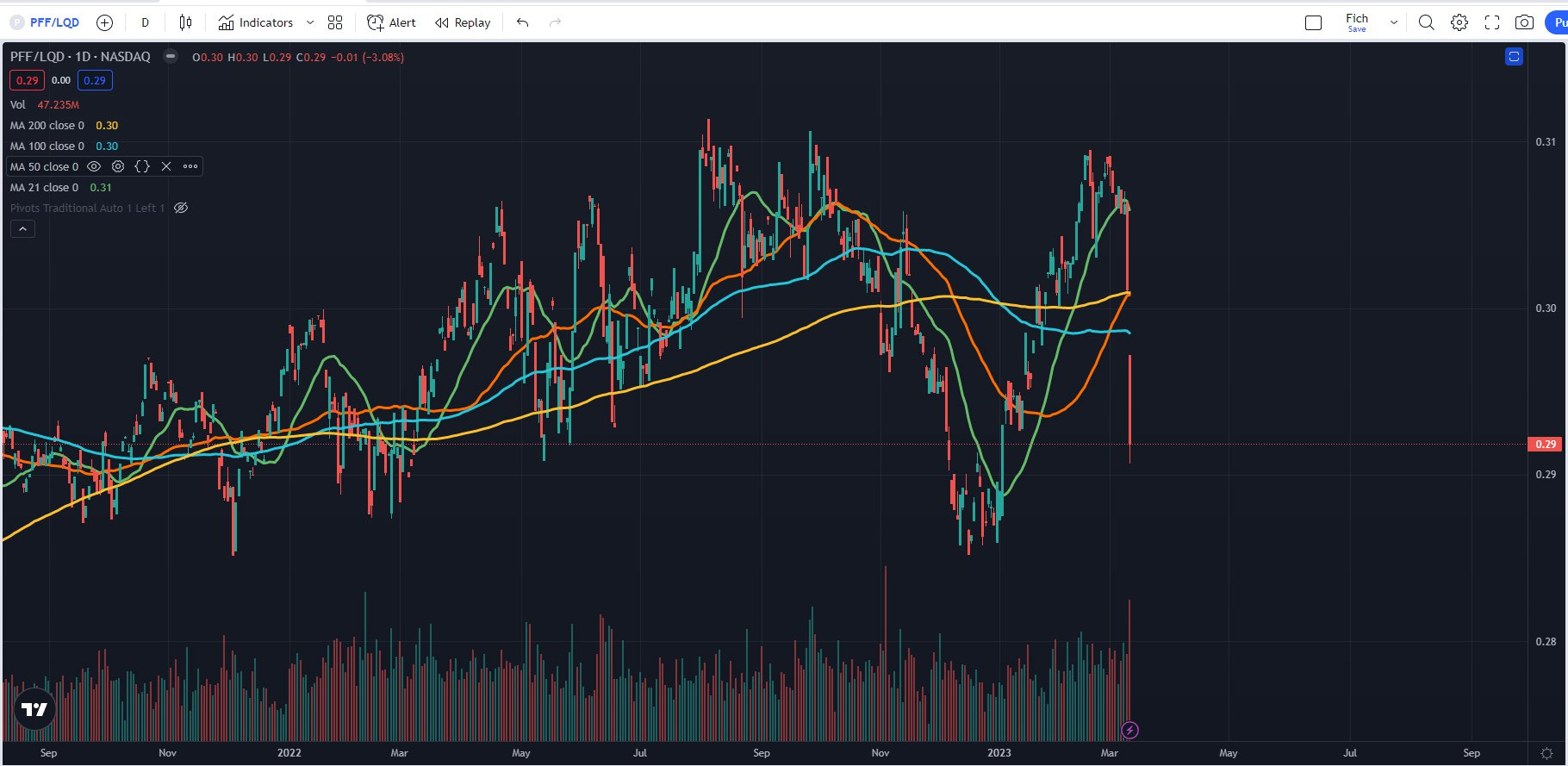Create a new Alert
The height and width of the screenshot is (766, 1568).
pos(391,22)
